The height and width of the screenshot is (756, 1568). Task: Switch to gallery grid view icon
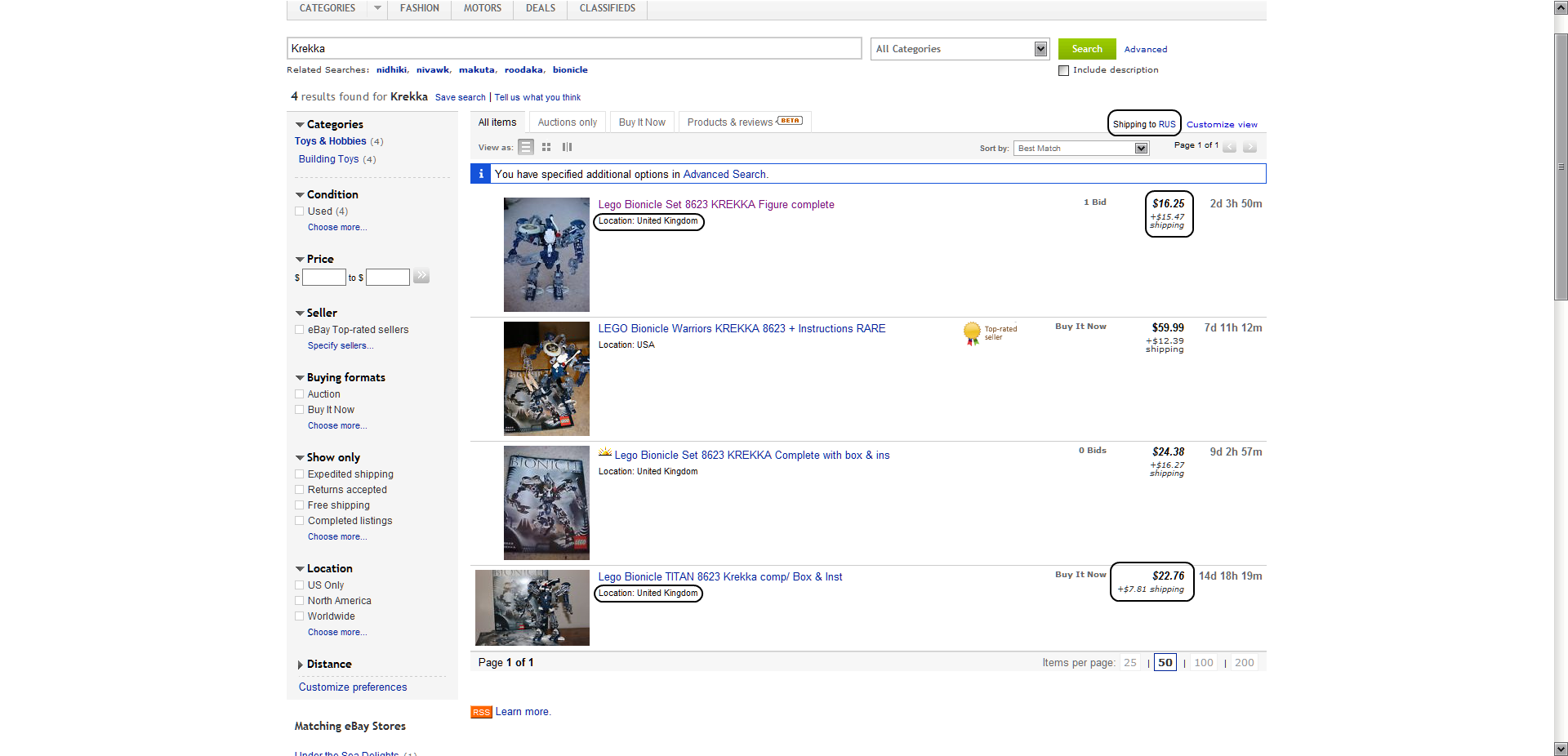(x=546, y=147)
